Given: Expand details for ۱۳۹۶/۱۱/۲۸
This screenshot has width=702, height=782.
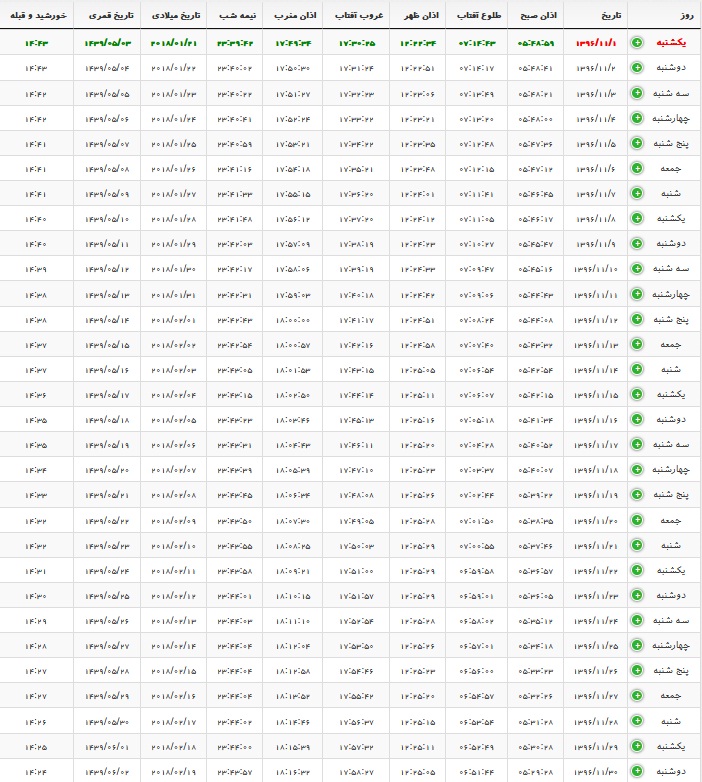Looking at the screenshot, I should point(637,721).
